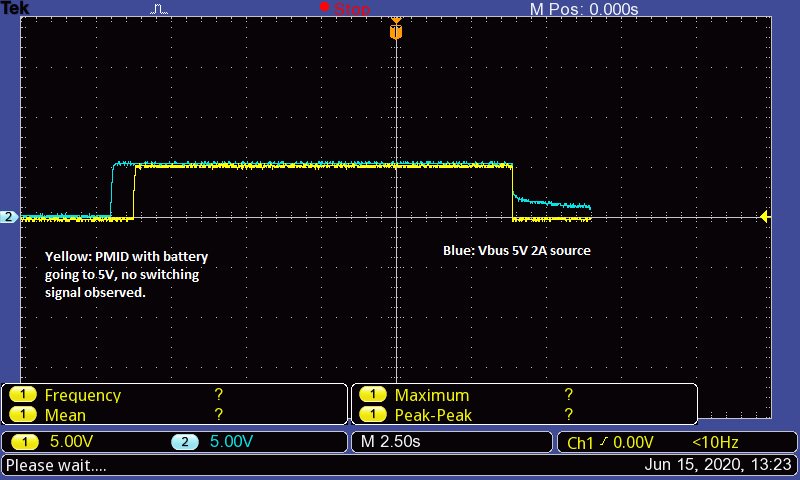Select the channel 1 badge beside Mean
This screenshot has width=800, height=480.
(22, 415)
